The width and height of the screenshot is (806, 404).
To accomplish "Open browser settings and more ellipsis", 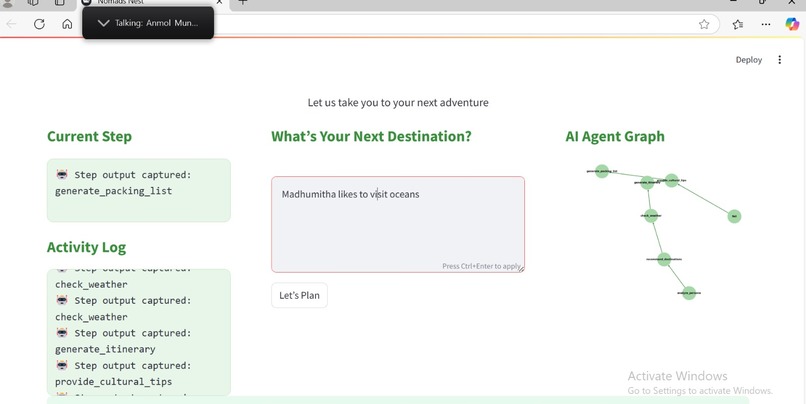I will tap(765, 24).
